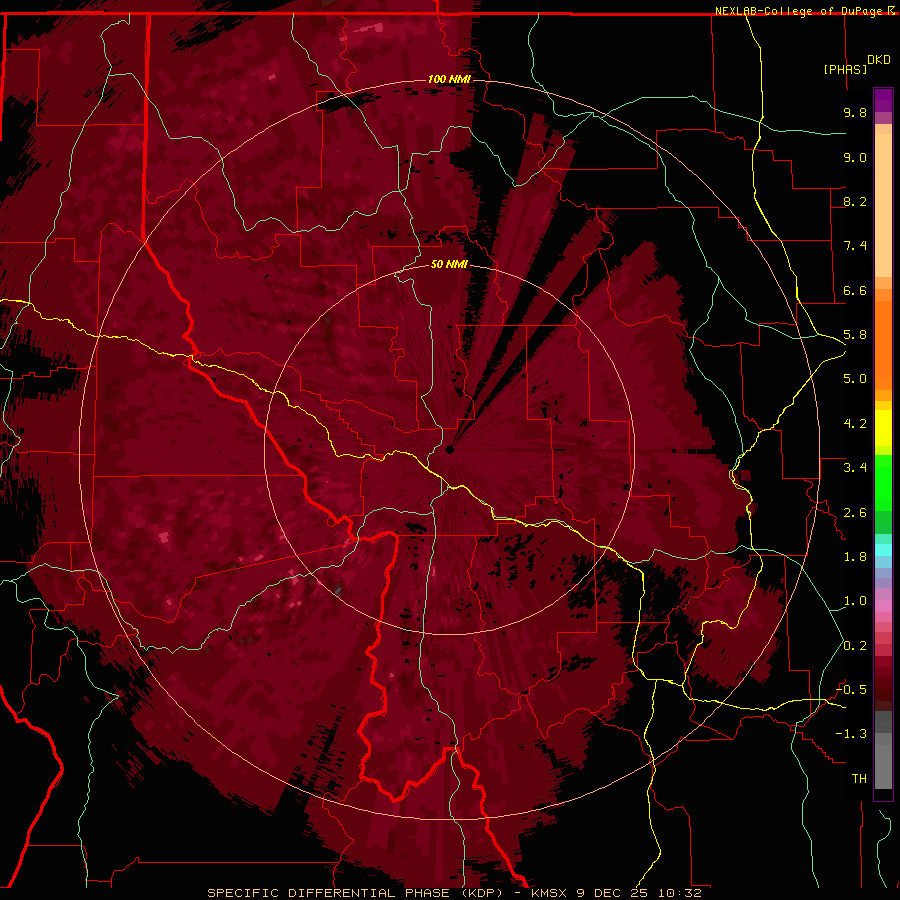Viewport: 900px width, 900px height.
Task: Click the 1.0 legend value
Action: (x=855, y=601)
